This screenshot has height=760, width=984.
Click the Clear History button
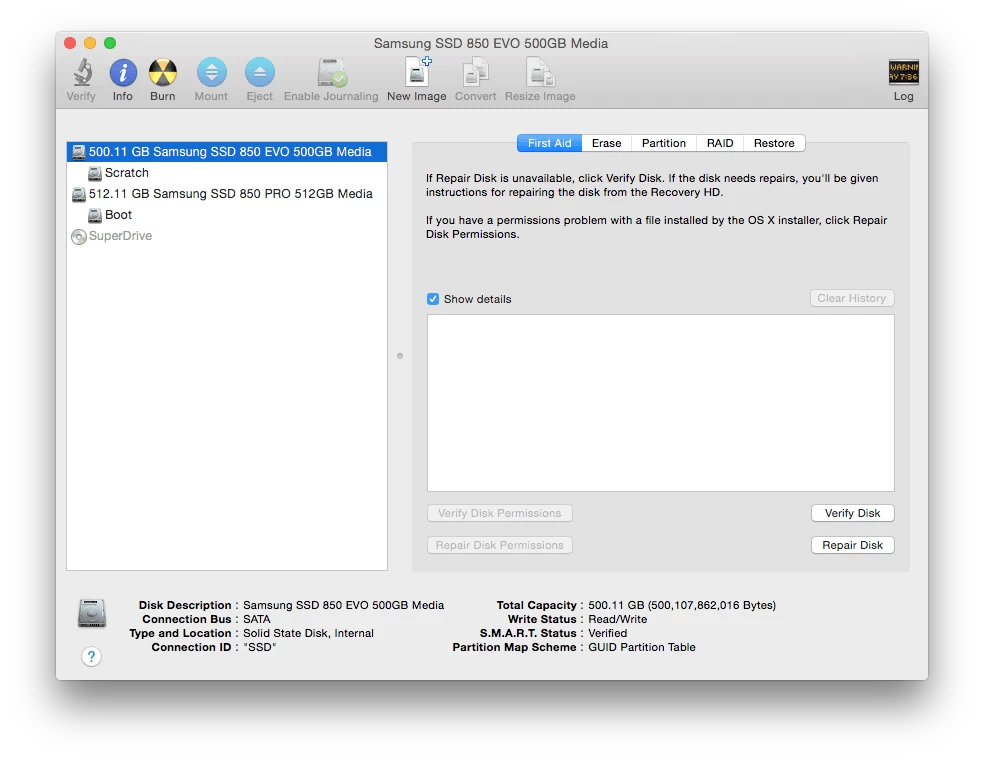(852, 298)
